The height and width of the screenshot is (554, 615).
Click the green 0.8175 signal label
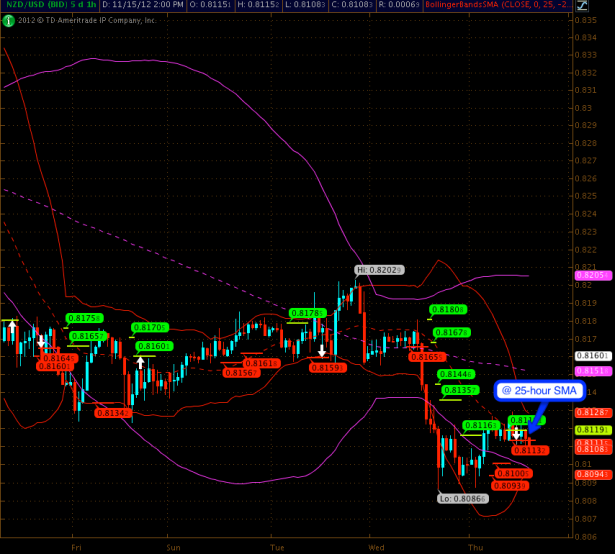click(x=85, y=318)
